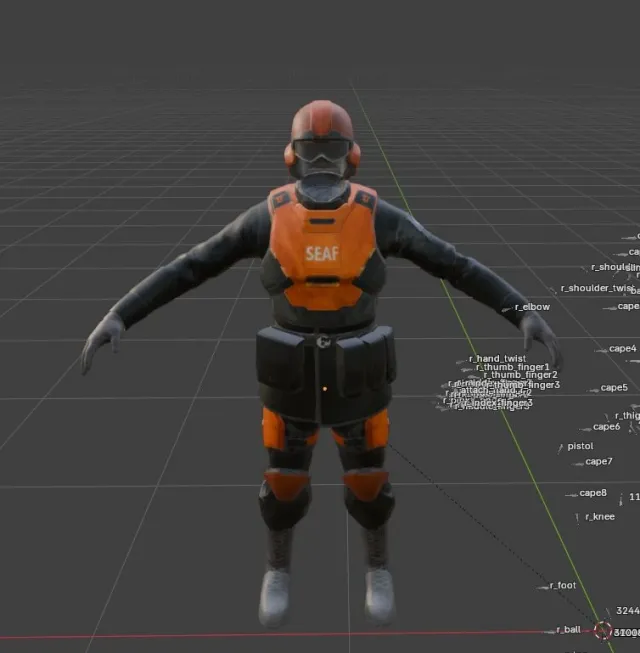Pick the cape7 bone label
Viewport: 640px width, 653px height.
(599, 461)
